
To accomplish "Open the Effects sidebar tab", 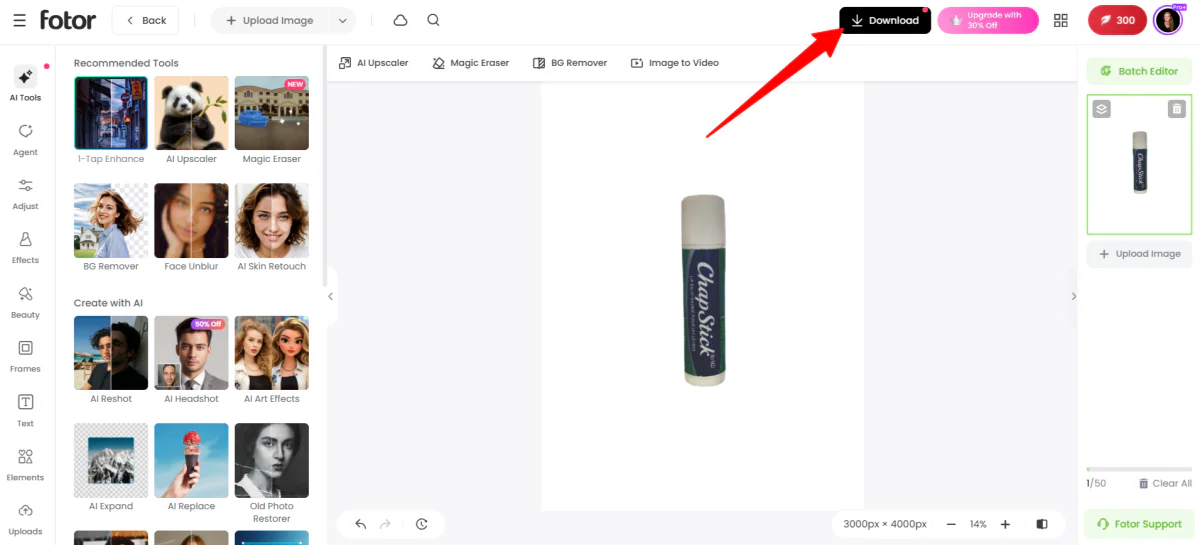I will pos(26,248).
